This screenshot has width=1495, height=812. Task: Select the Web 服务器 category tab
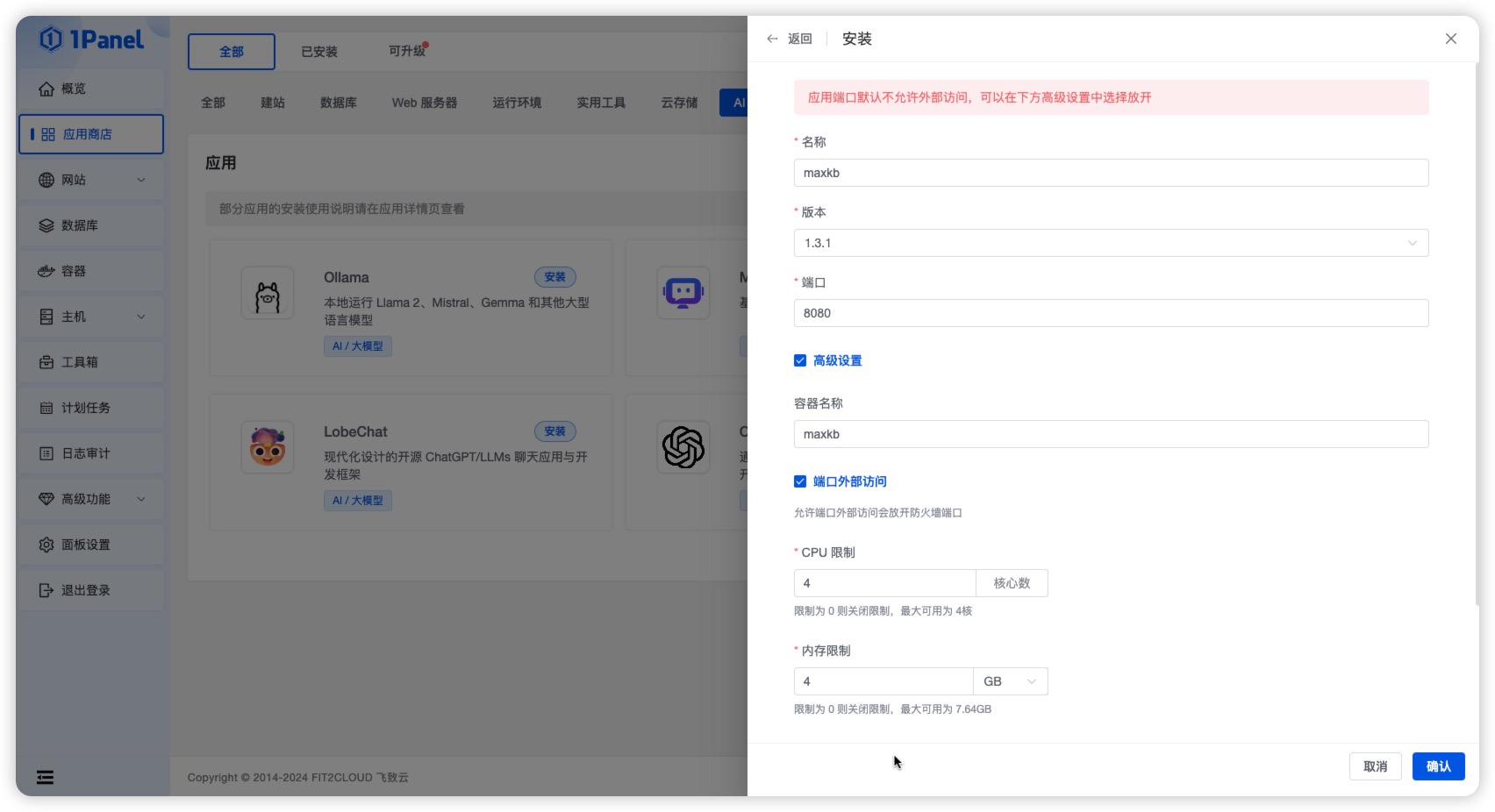pos(425,103)
